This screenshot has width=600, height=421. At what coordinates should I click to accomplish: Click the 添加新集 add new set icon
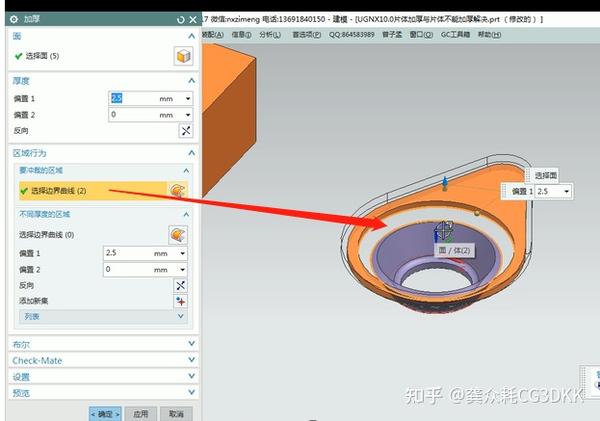[x=181, y=301]
